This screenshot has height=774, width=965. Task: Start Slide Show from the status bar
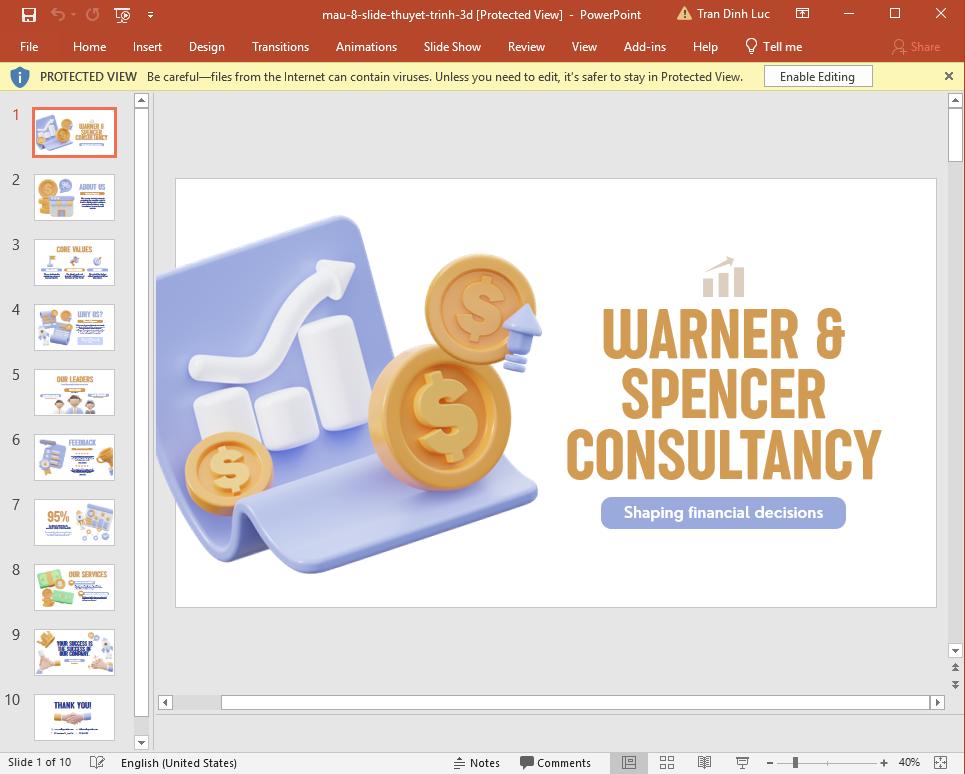[x=741, y=762]
